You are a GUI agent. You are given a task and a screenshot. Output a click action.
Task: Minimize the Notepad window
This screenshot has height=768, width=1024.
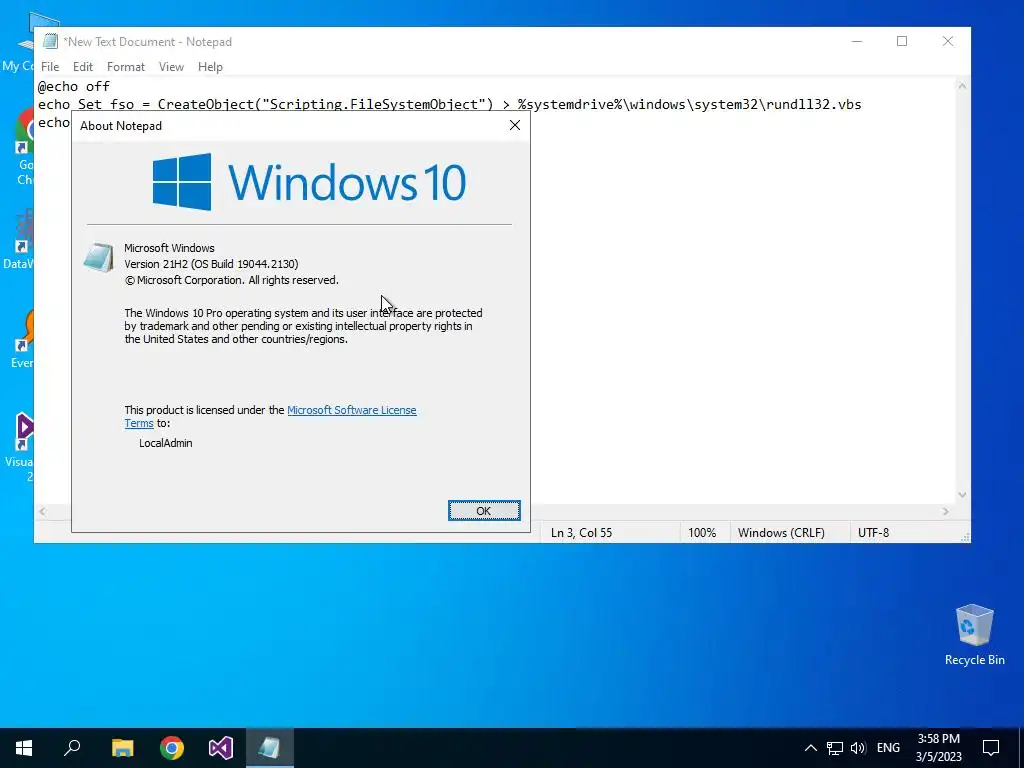point(857,41)
